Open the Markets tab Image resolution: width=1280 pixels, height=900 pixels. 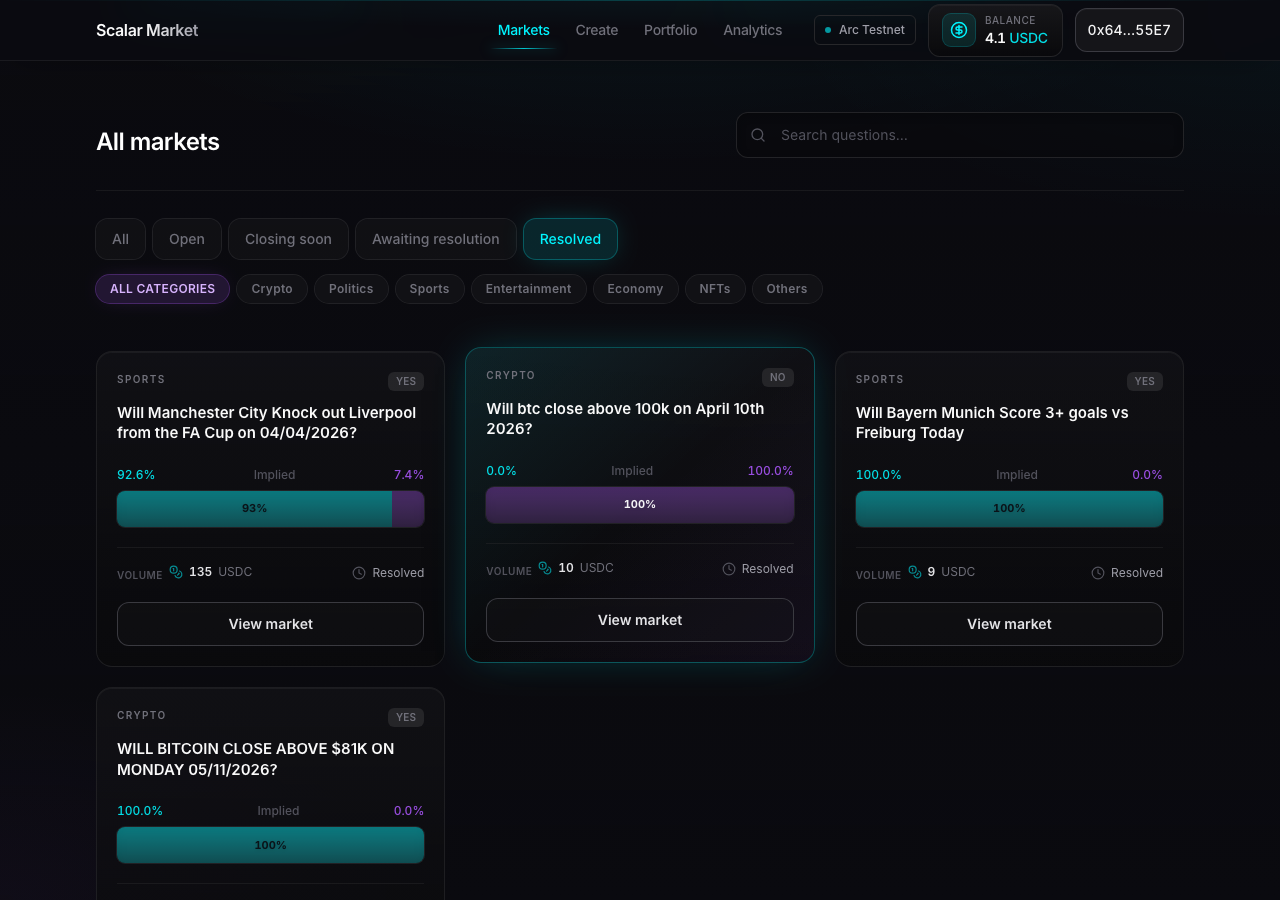(524, 30)
